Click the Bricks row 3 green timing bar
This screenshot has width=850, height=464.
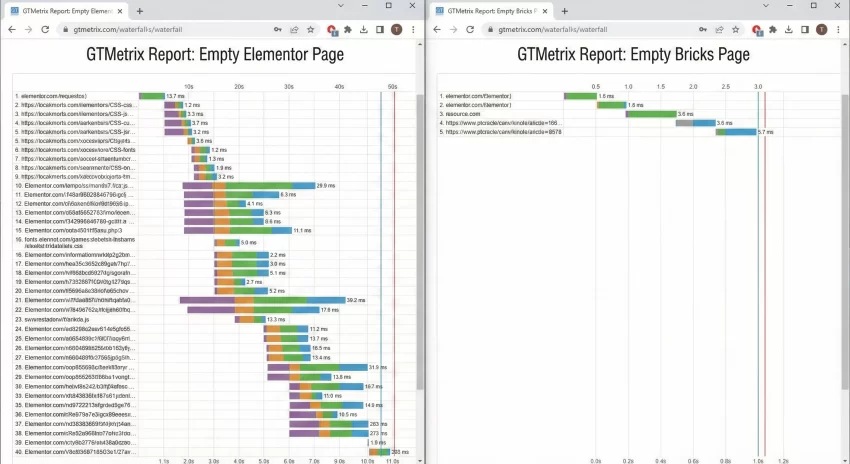(x=651, y=114)
